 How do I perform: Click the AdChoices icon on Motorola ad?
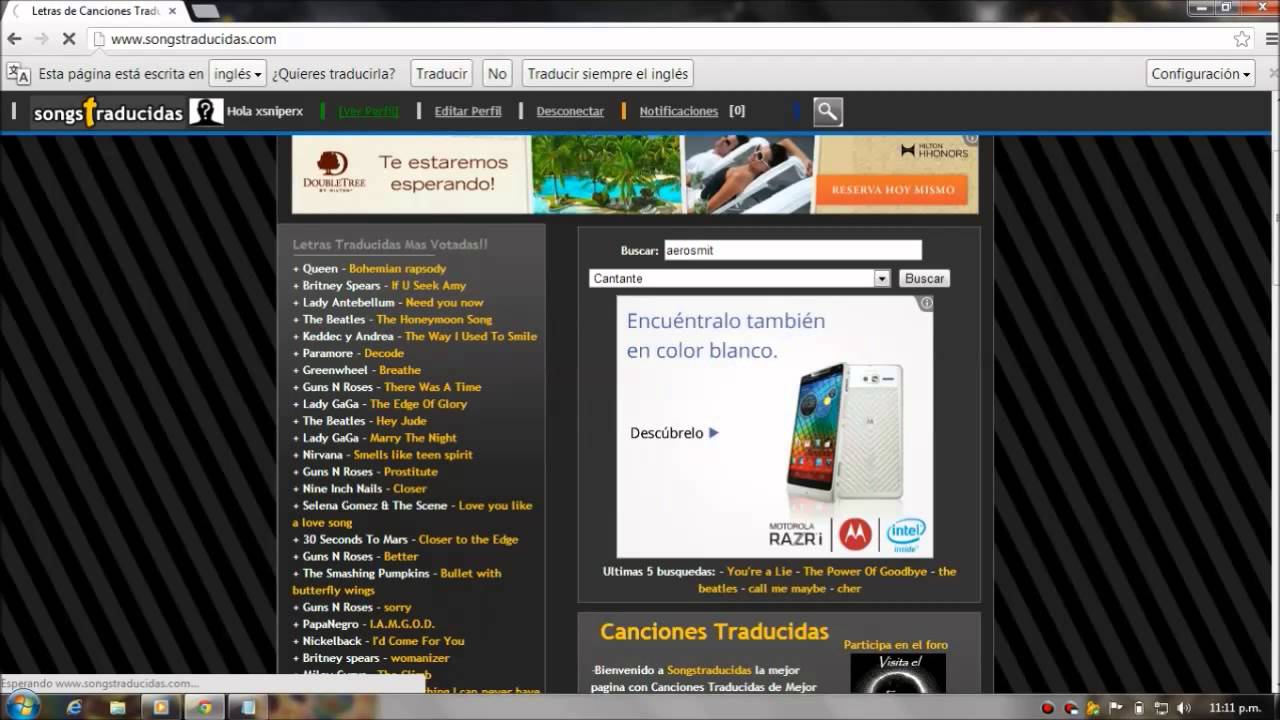(x=926, y=303)
